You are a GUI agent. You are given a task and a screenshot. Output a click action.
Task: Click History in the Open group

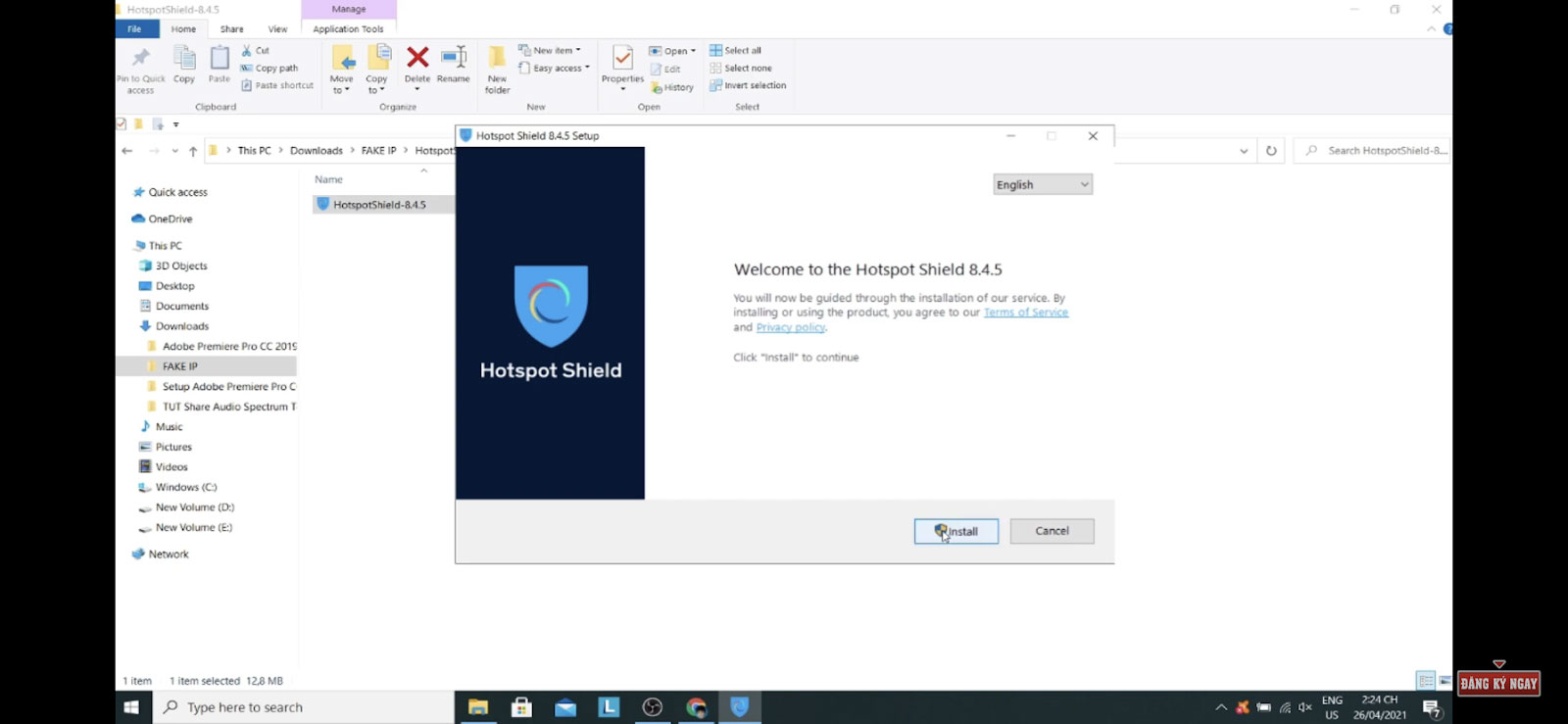click(x=672, y=87)
